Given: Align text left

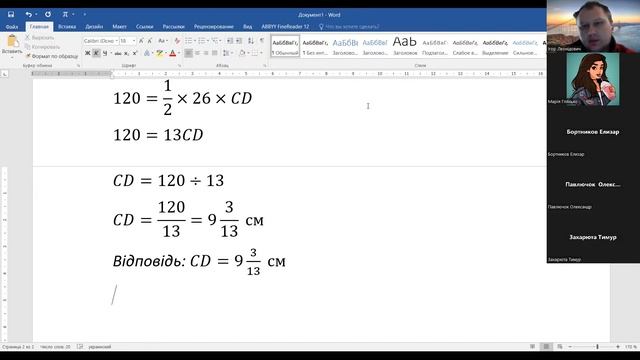Looking at the screenshot, I should (188, 53).
